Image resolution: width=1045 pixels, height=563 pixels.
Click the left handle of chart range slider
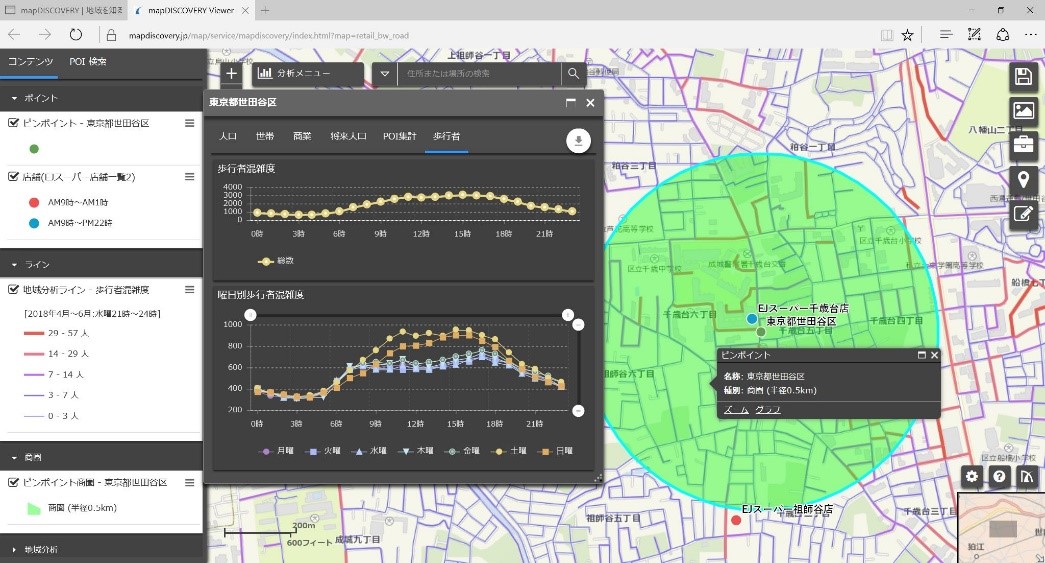[250, 316]
